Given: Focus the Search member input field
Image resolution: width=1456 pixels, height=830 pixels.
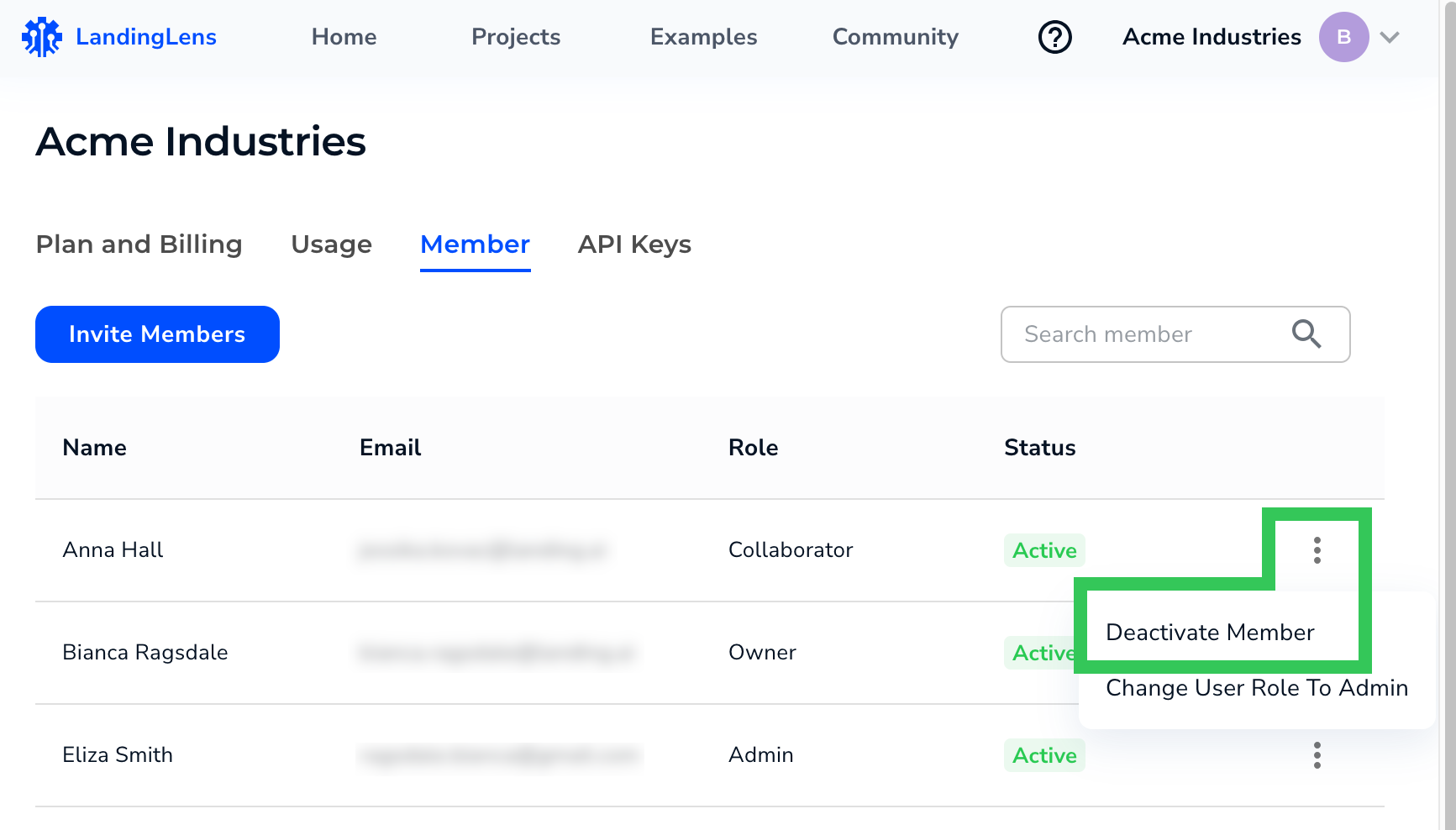Looking at the screenshot, I should (x=1175, y=334).
